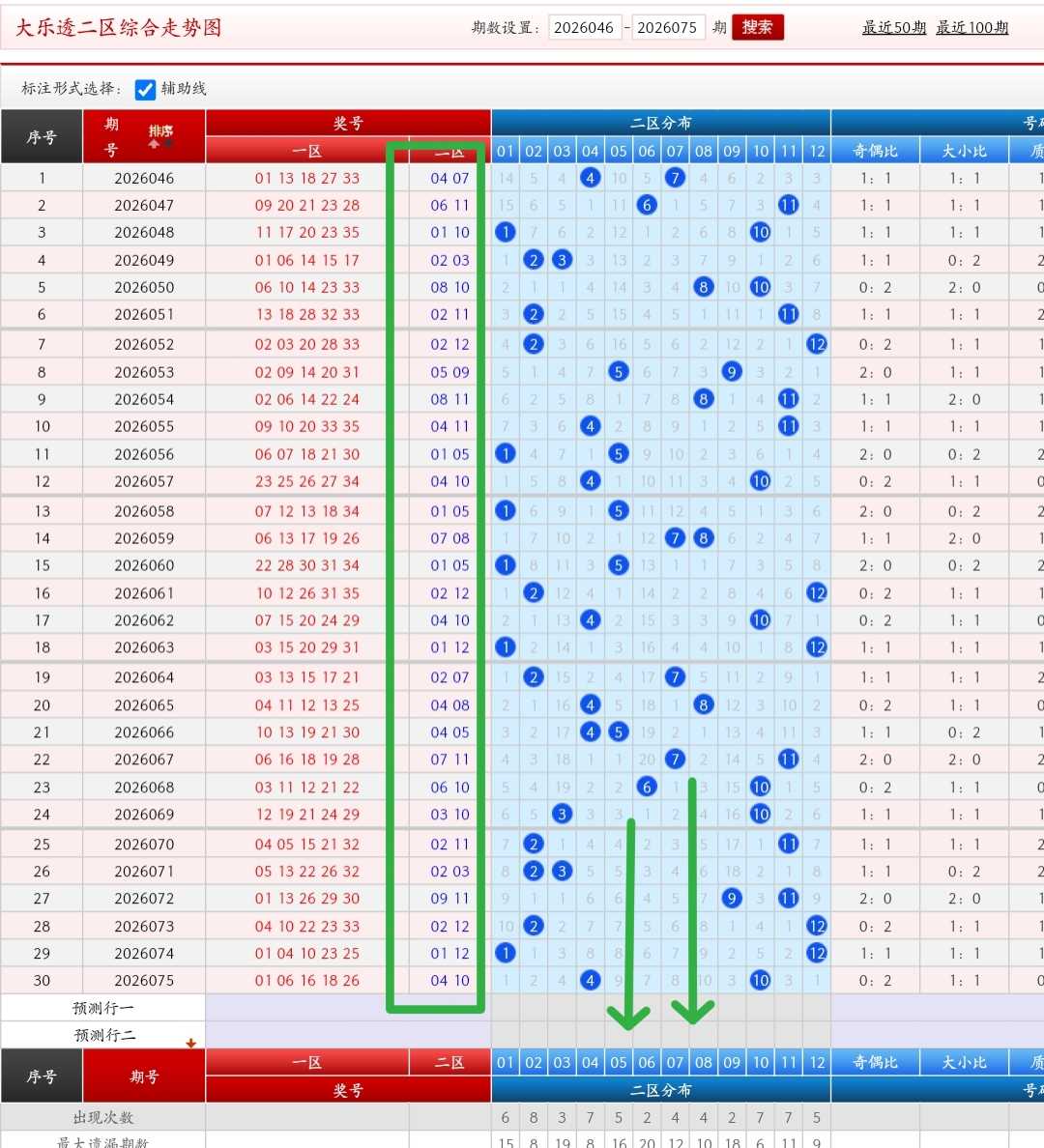Click the end period field 2026075
The image size is (1044, 1148).
click(x=667, y=28)
